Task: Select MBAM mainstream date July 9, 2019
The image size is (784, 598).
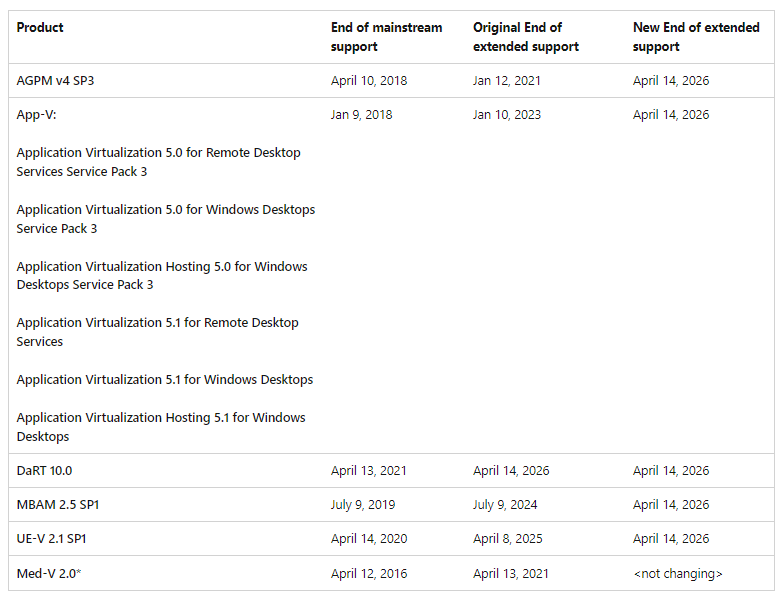Action: click(x=363, y=504)
